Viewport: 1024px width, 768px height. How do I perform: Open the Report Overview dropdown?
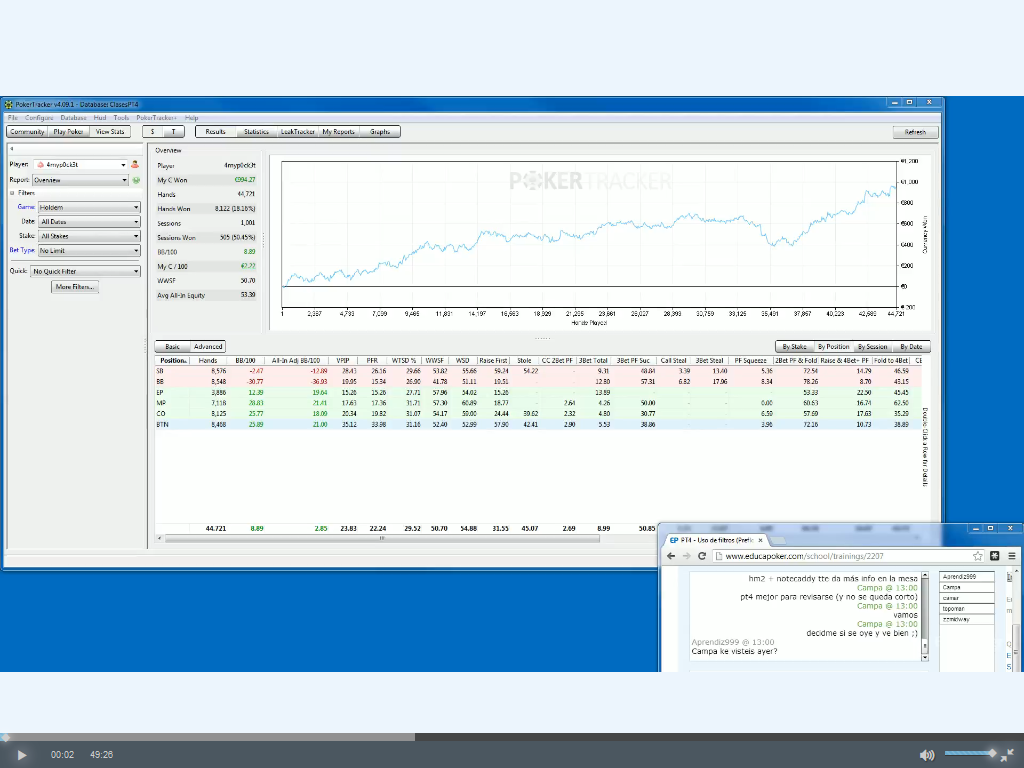(80, 180)
